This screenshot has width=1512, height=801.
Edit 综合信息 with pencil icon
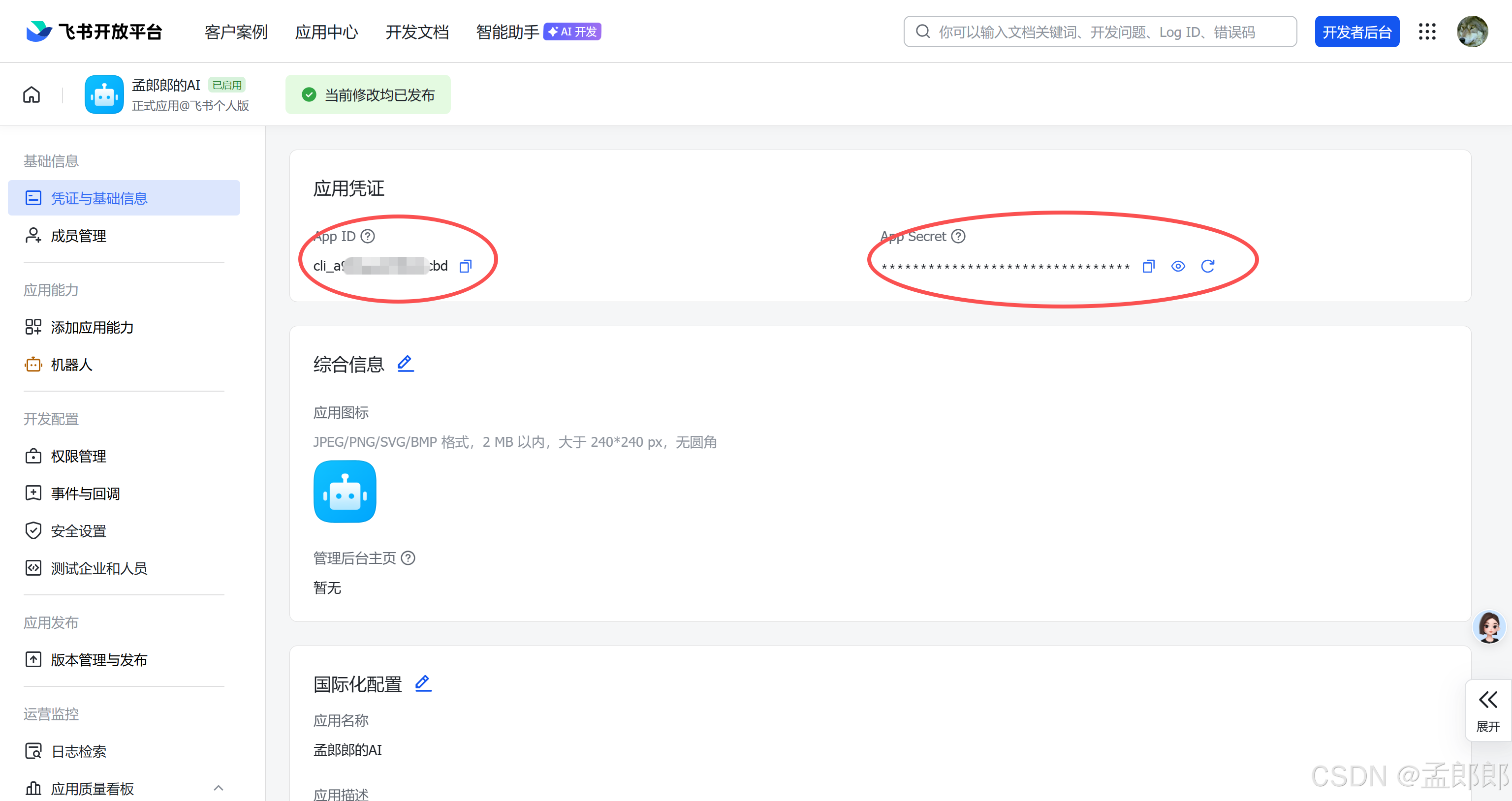point(405,364)
